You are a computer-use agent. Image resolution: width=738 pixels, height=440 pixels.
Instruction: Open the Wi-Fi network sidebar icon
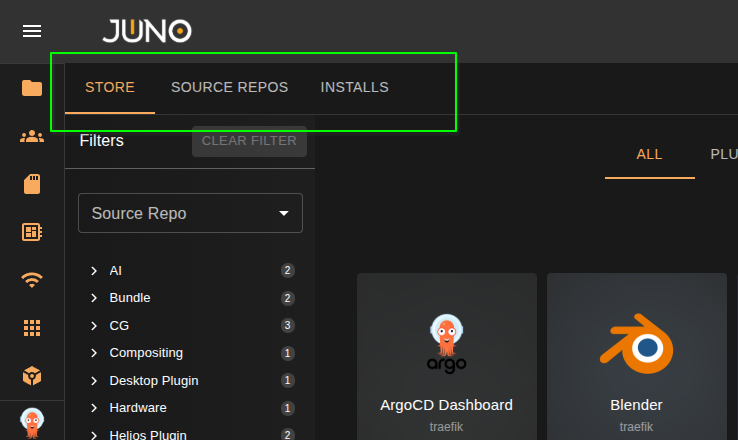32,280
